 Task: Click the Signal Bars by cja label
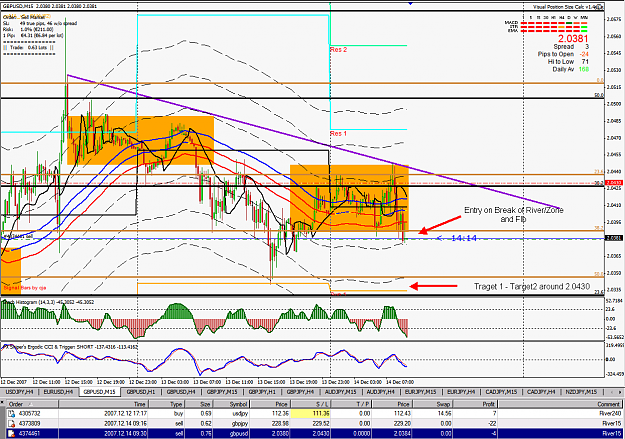click(x=25, y=287)
